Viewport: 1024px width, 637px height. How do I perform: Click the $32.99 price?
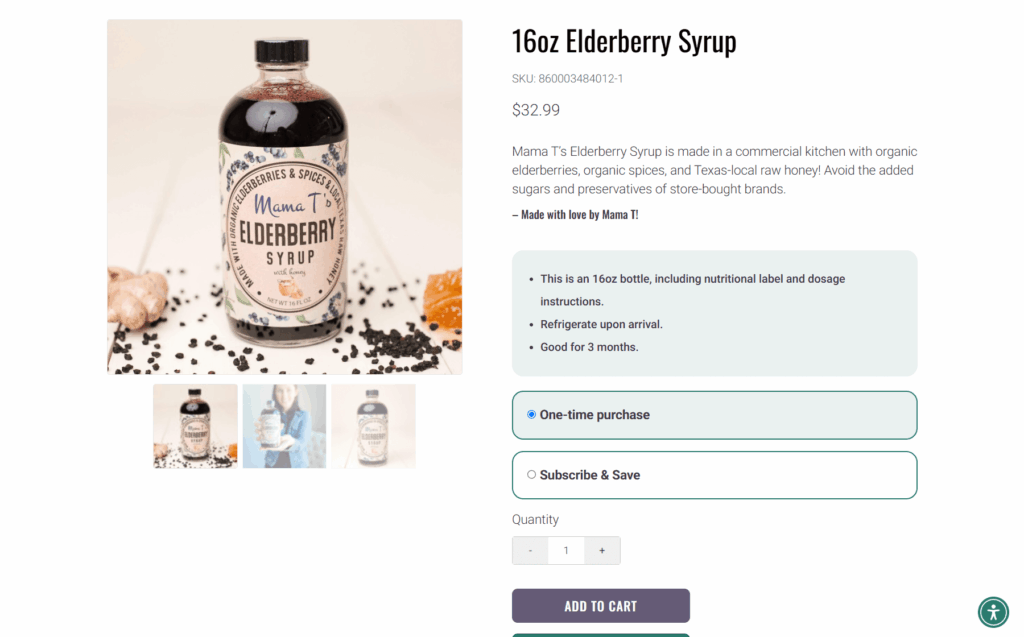[x=536, y=110]
